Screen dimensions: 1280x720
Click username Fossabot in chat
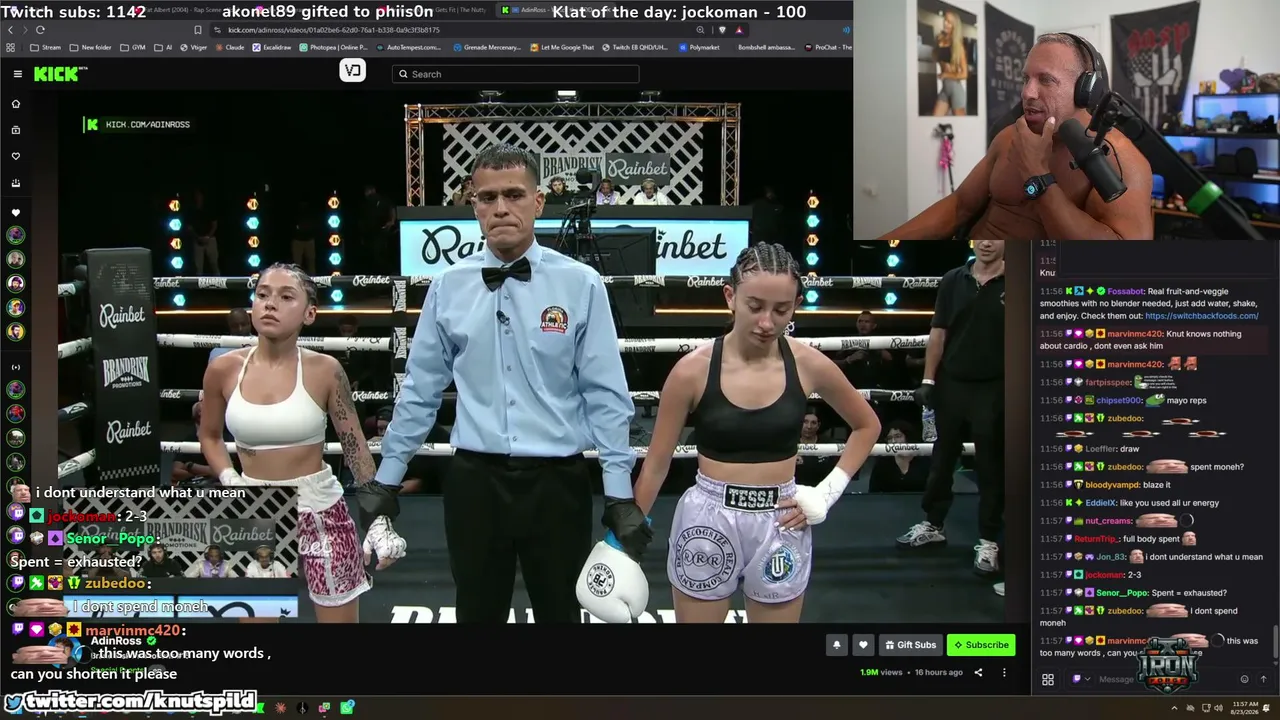[1125, 291]
